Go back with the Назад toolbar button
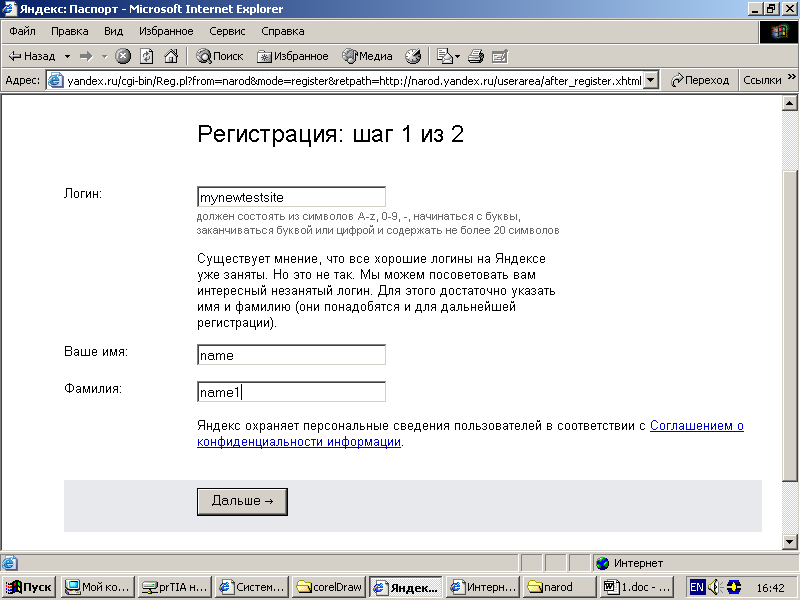 point(32,56)
